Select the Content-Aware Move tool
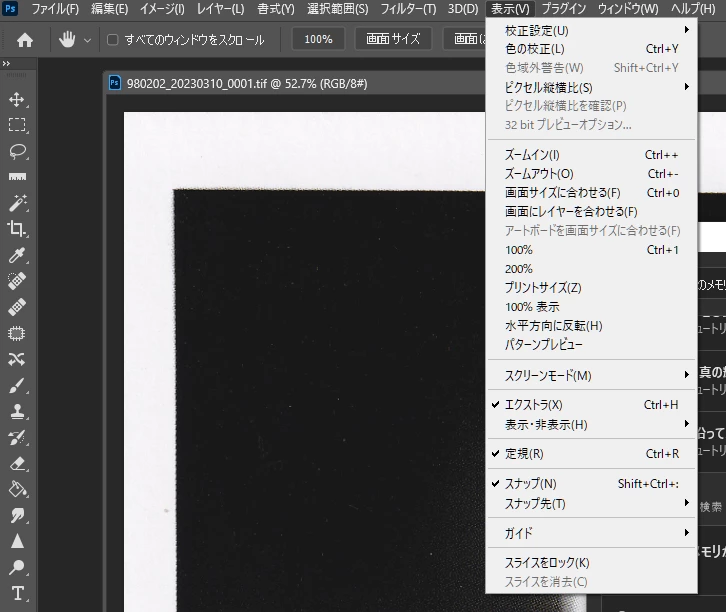This screenshot has height=612, width=726. coord(17,359)
